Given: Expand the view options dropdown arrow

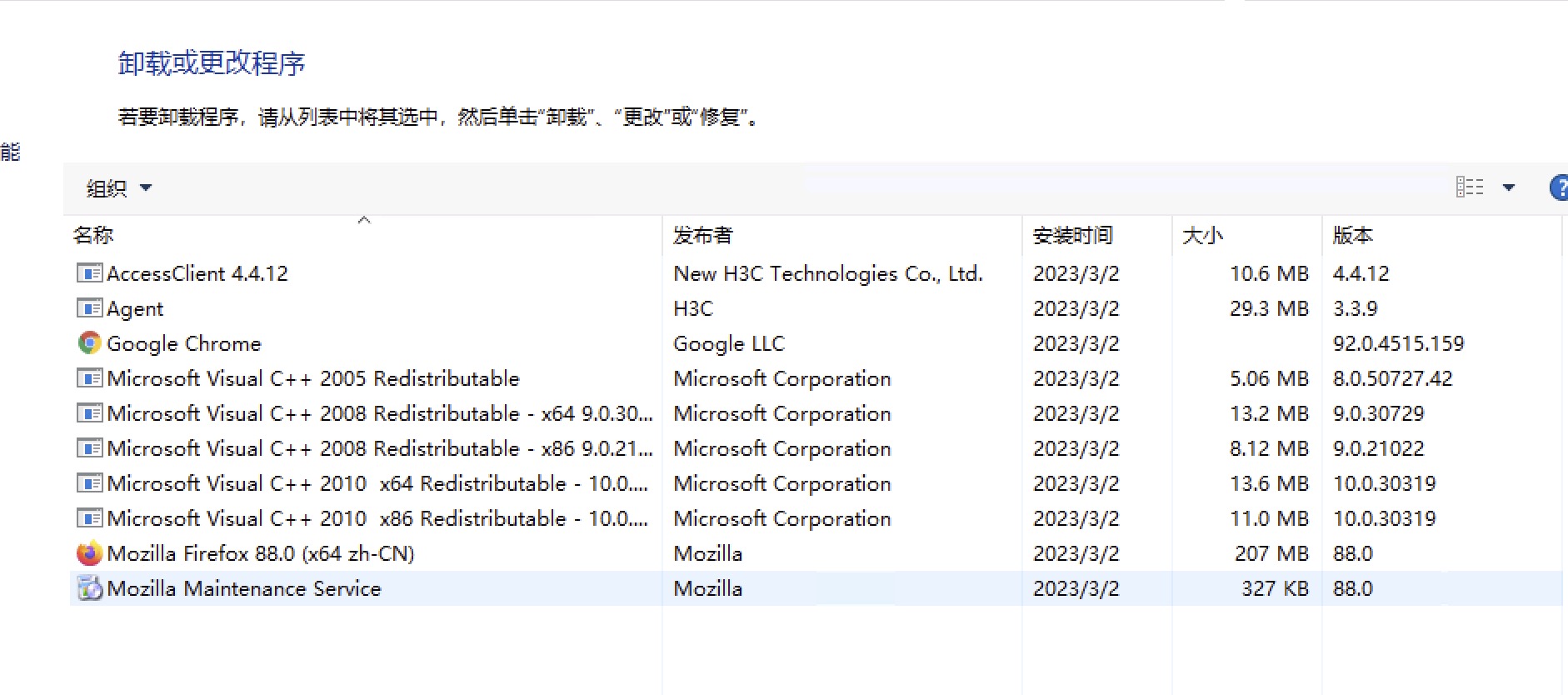Looking at the screenshot, I should point(1508,187).
